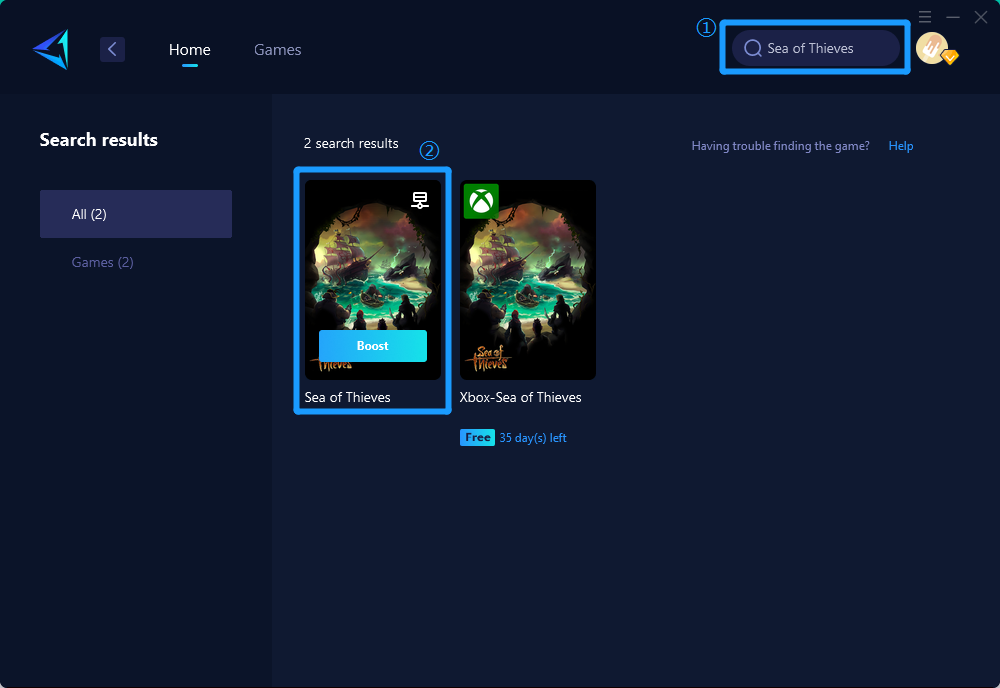Click the Xbox-Sea of Thieves title text
The height and width of the screenshot is (688, 1000).
[520, 397]
